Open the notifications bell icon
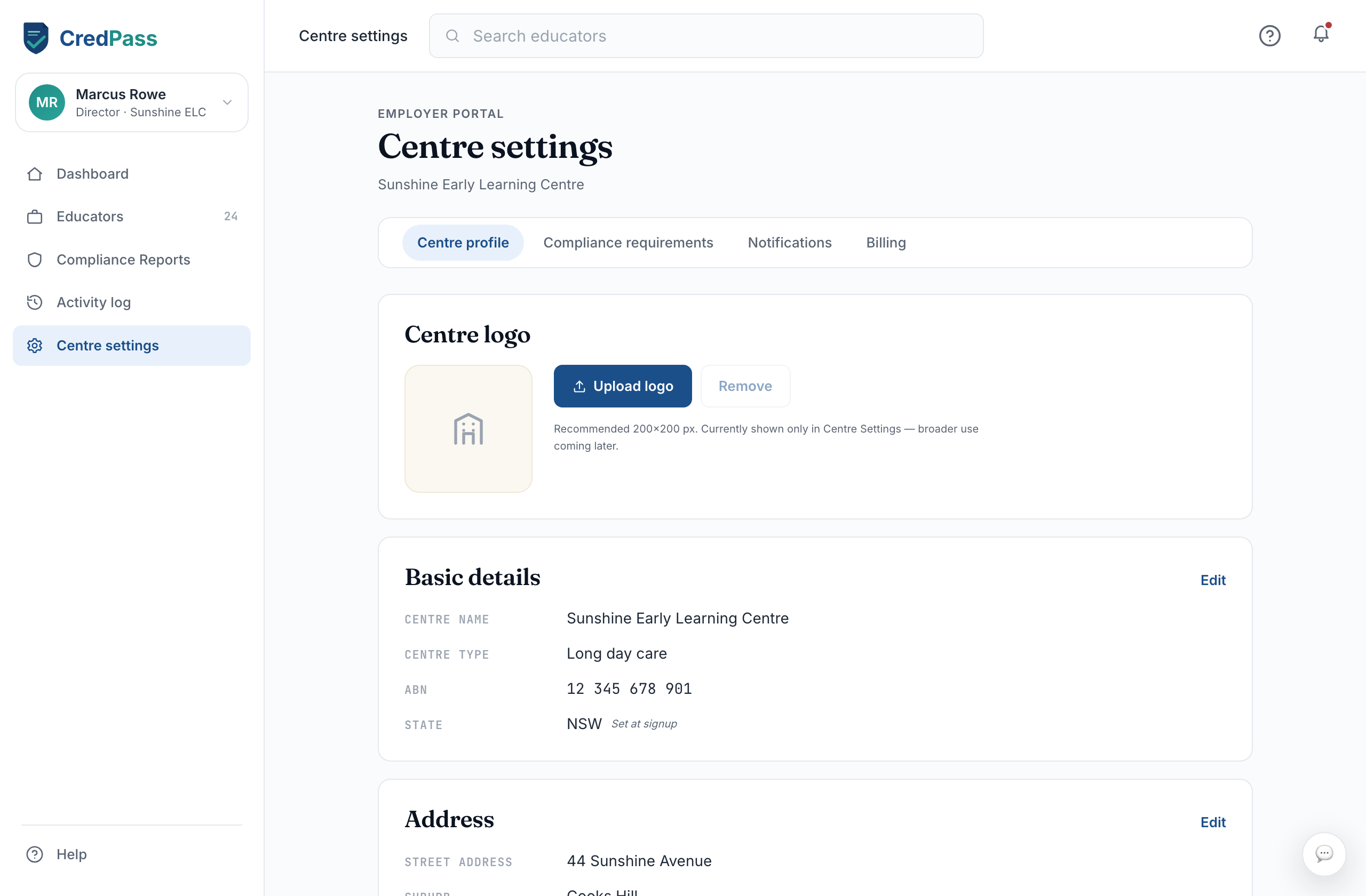Screen dimensions: 1366x896 pyautogui.click(x=1321, y=35)
